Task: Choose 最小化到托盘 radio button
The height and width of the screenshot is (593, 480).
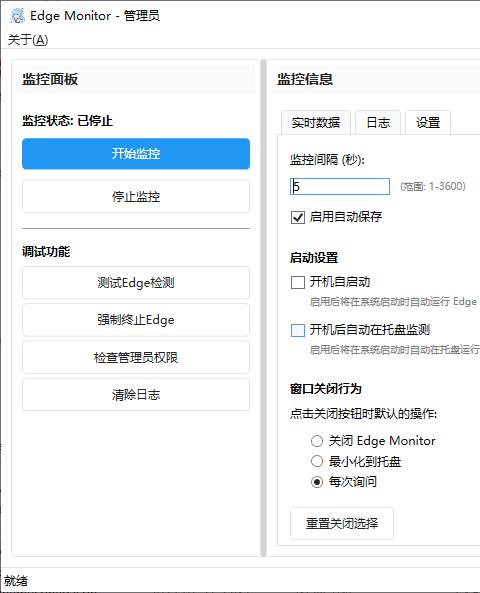Action: click(317, 461)
